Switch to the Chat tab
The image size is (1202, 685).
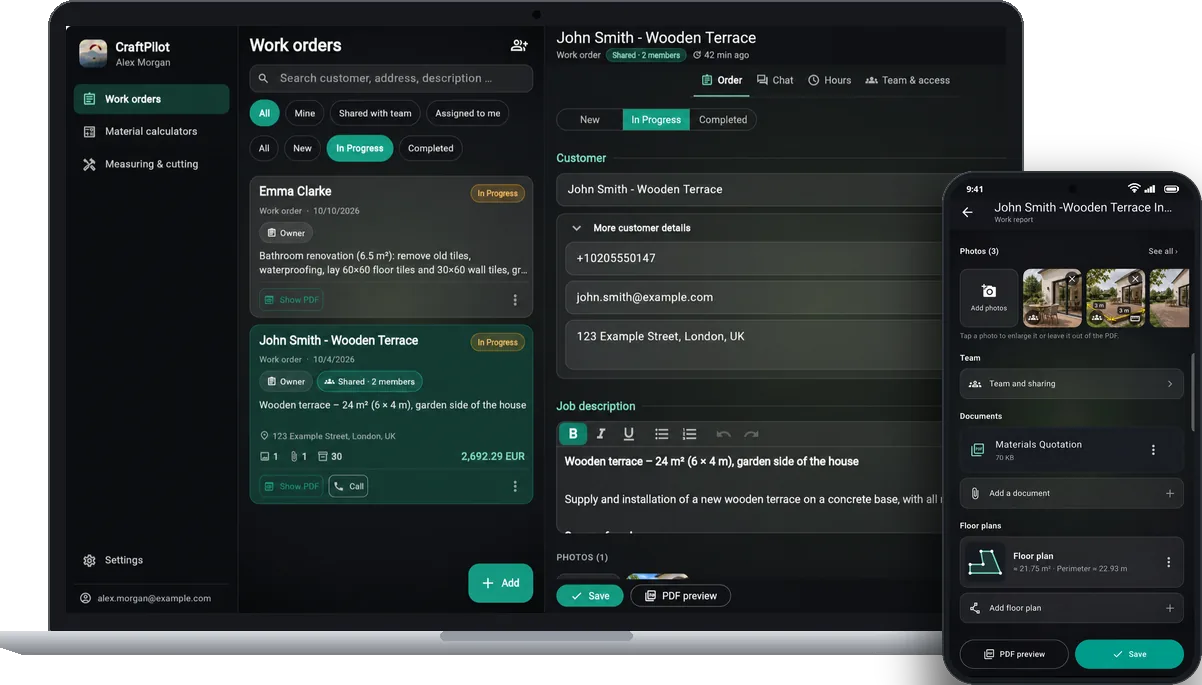tap(775, 80)
